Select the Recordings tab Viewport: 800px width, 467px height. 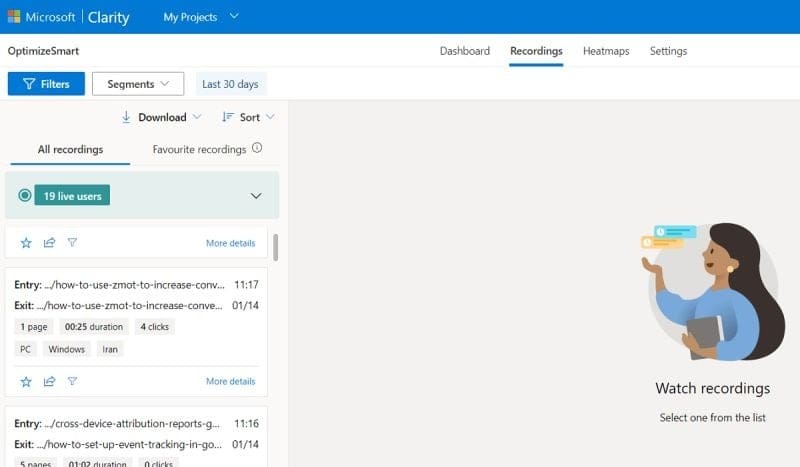(x=536, y=51)
